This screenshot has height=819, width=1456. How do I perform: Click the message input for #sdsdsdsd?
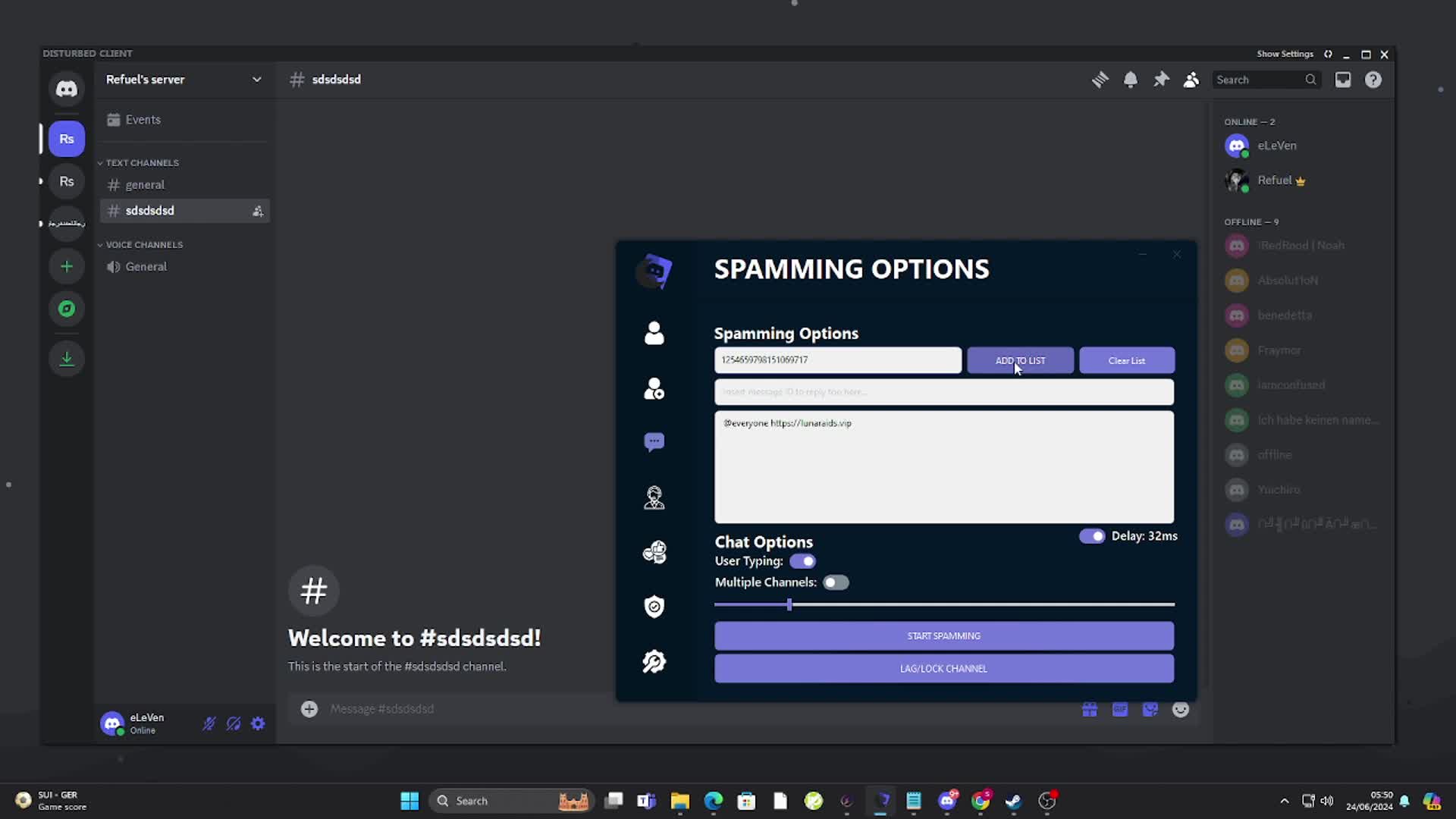531,709
